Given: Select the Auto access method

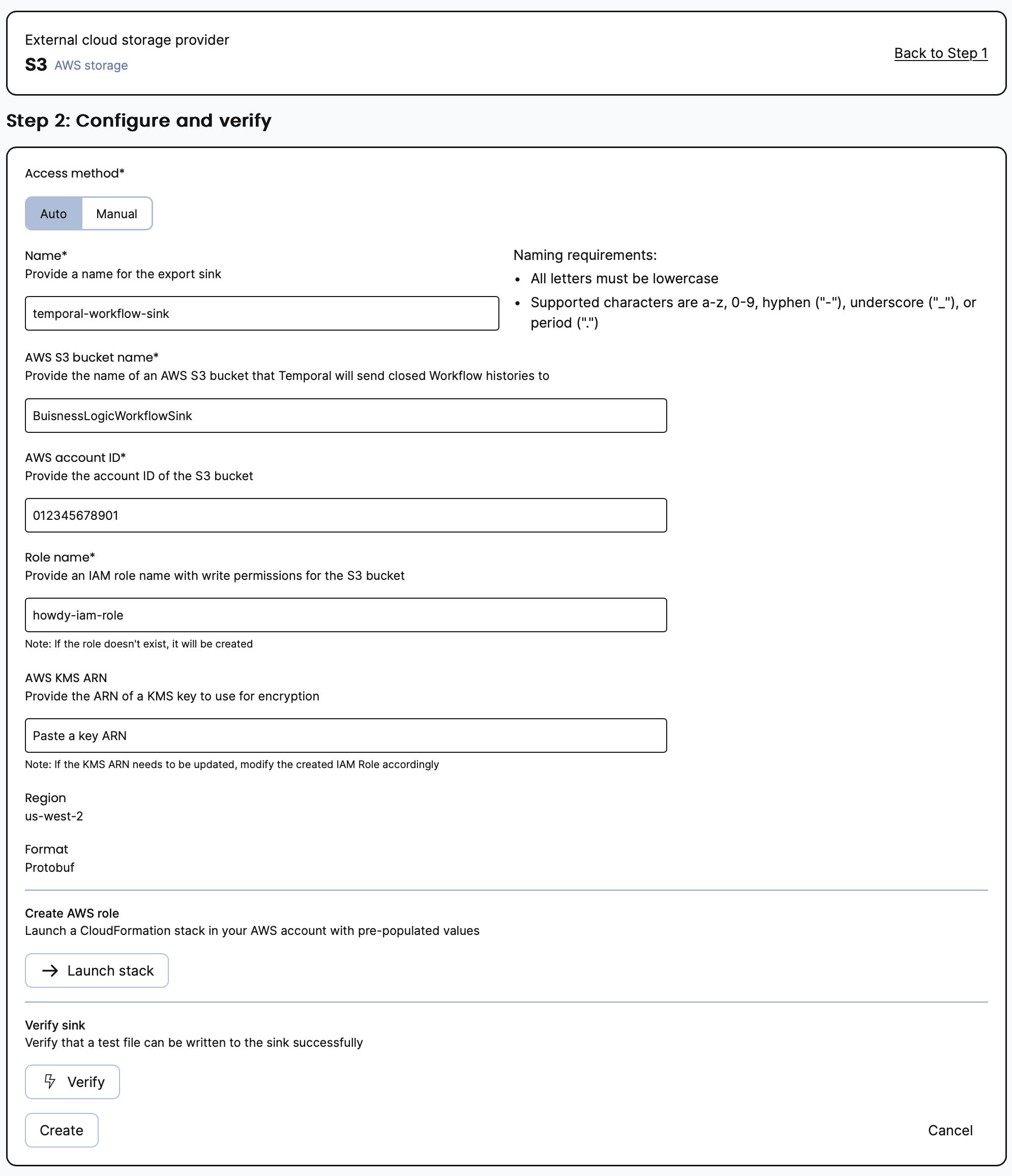Looking at the screenshot, I should (x=53, y=214).
